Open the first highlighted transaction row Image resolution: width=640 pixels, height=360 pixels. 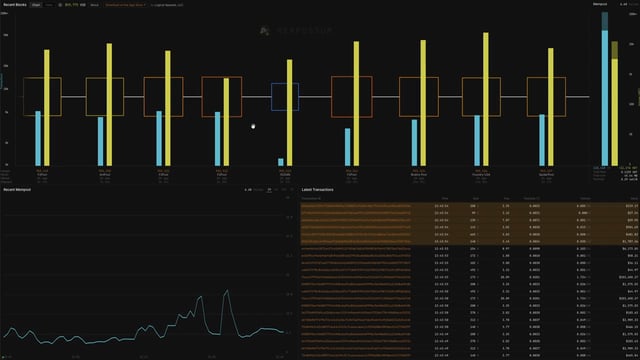tap(469, 206)
